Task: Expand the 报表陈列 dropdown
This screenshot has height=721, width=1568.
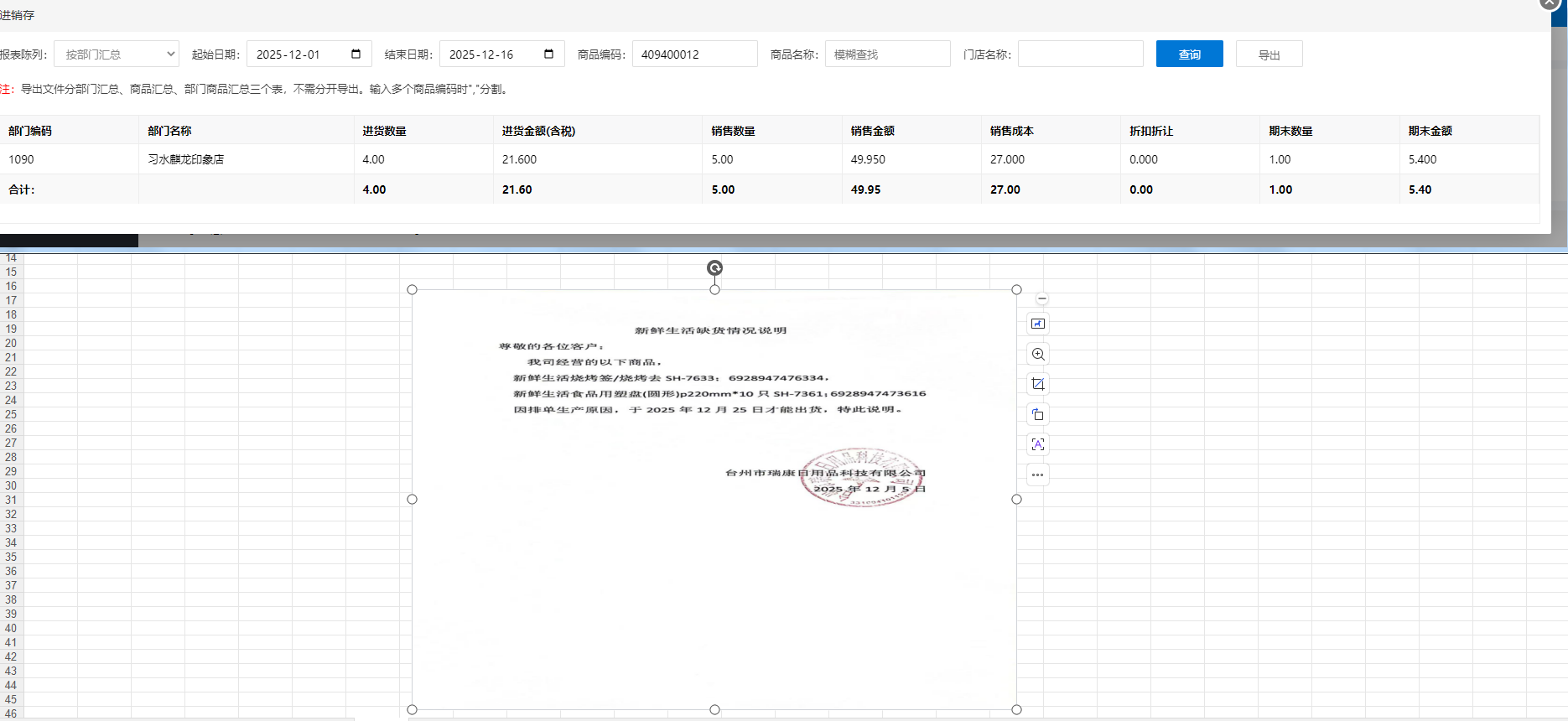Action: (x=117, y=54)
